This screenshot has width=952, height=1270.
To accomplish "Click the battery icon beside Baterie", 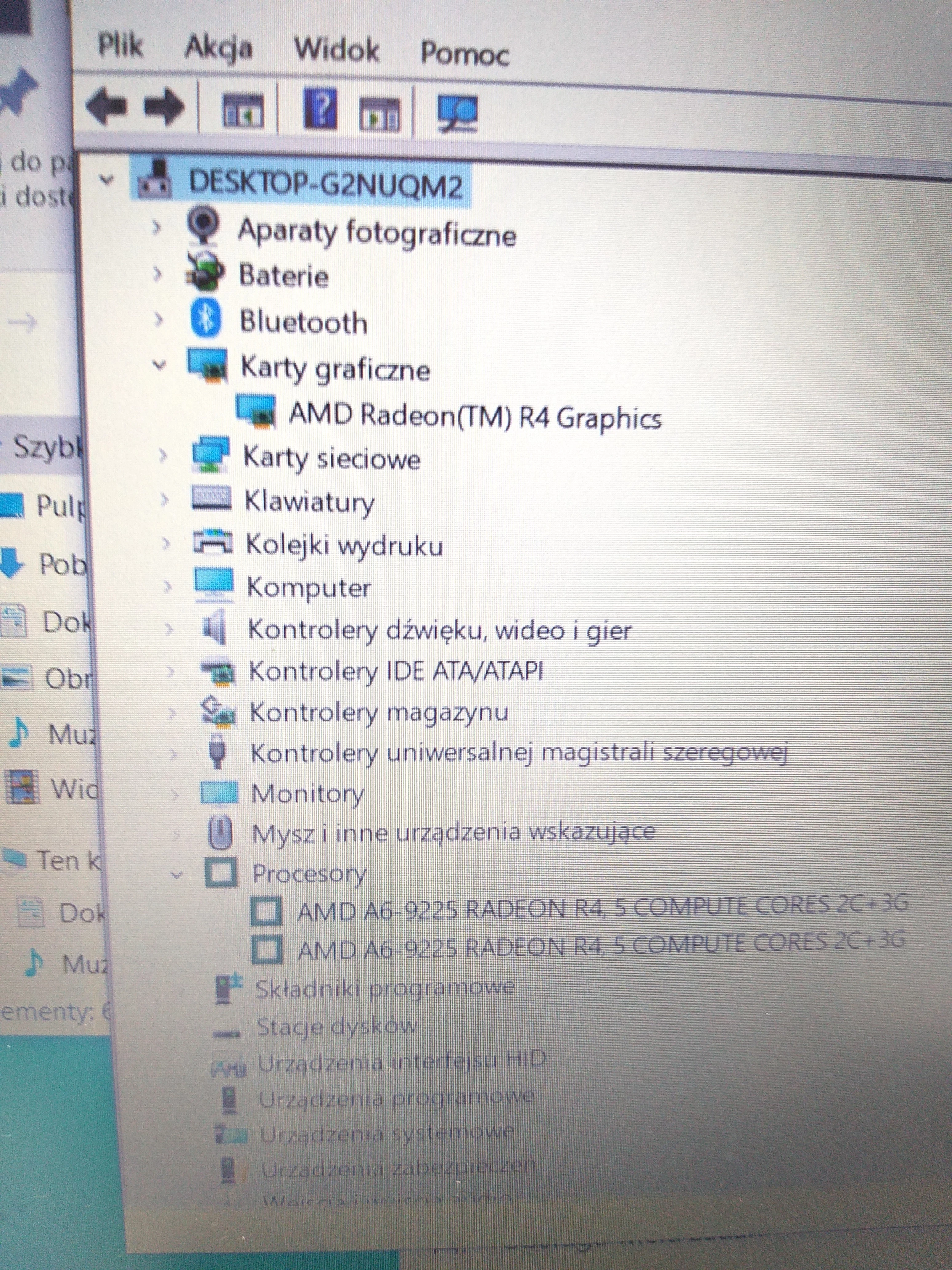I will click(204, 271).
